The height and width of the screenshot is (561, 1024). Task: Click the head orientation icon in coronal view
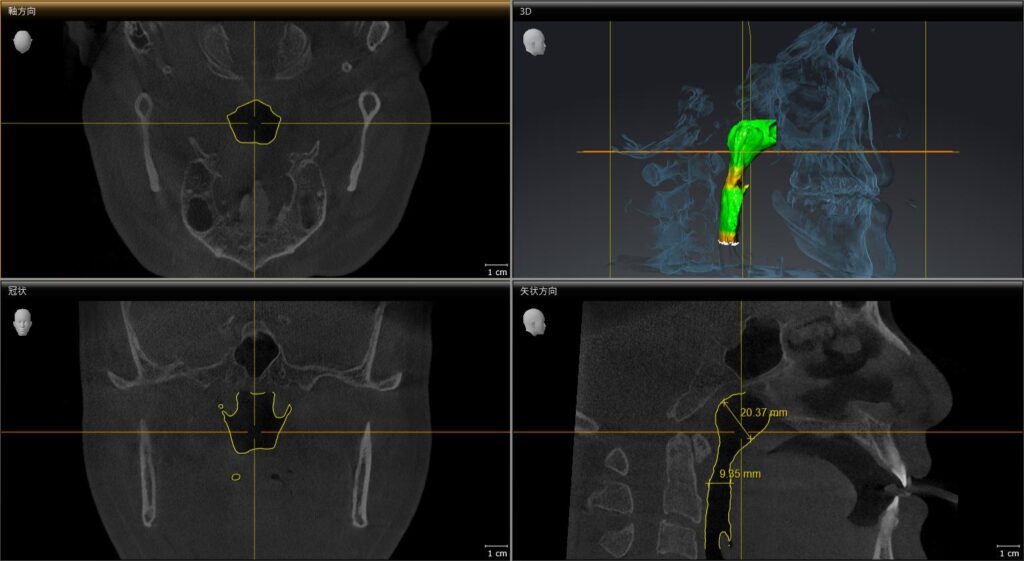click(22, 321)
